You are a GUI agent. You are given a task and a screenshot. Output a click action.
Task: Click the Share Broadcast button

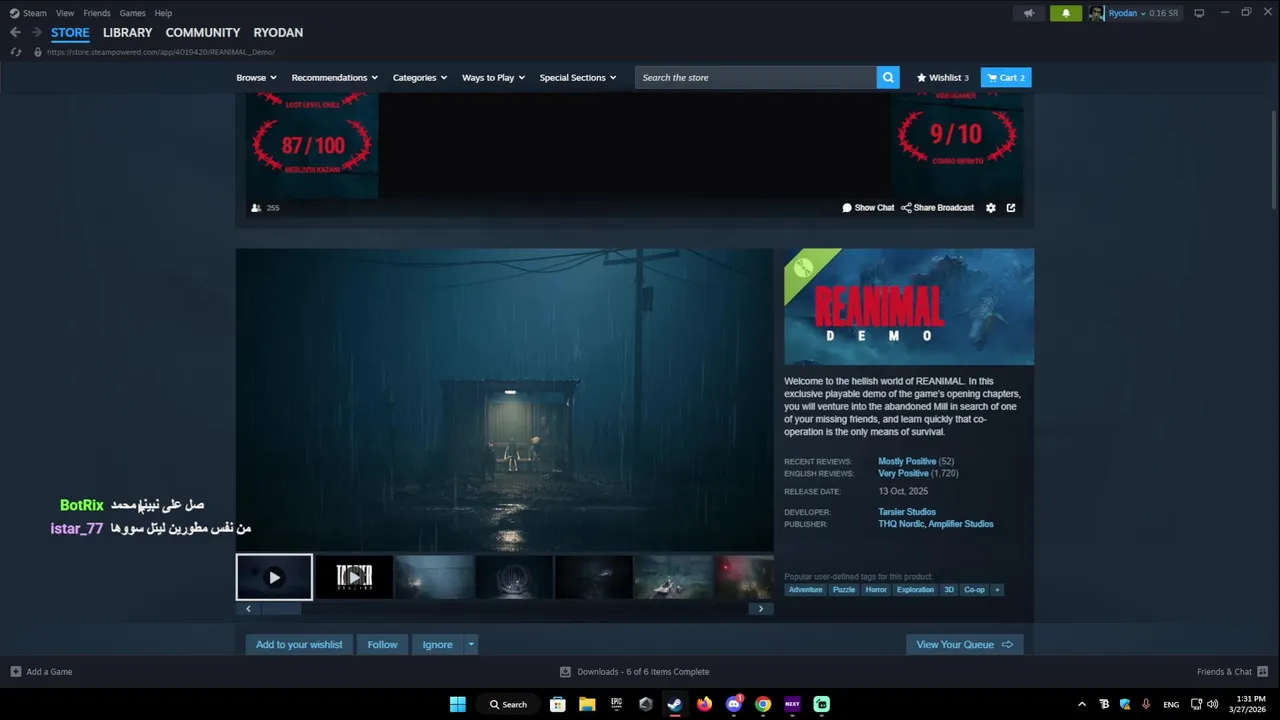[x=937, y=208]
